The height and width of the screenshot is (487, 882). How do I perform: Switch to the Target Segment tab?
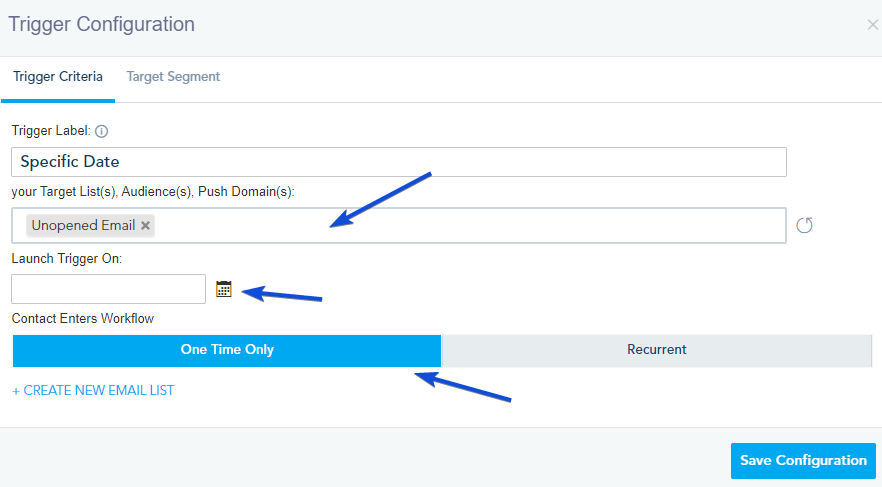(x=173, y=77)
